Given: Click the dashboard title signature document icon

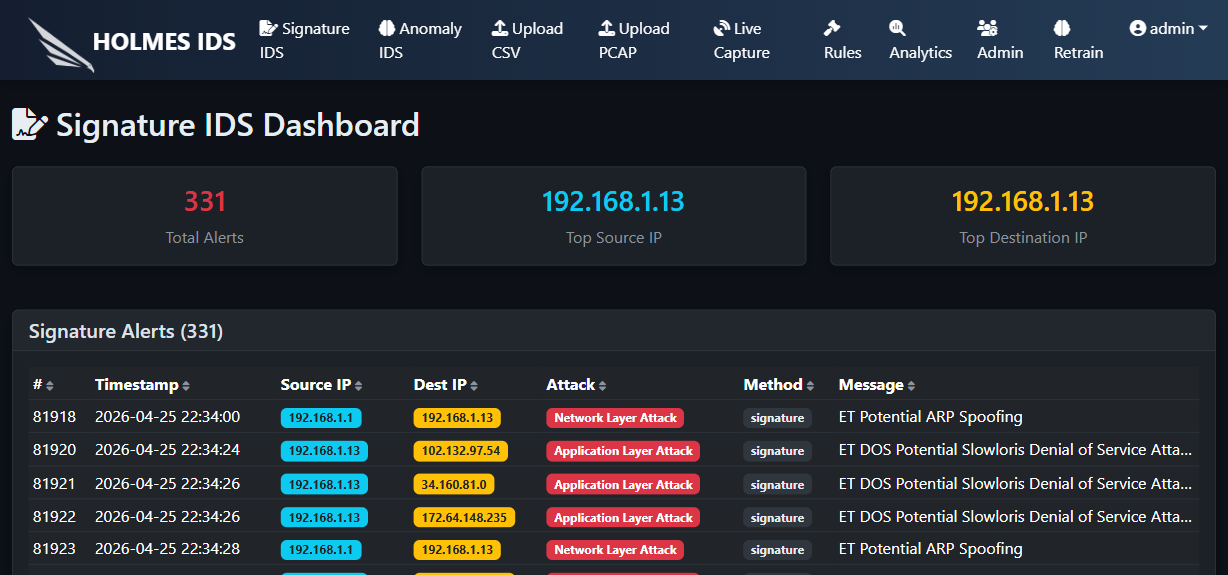Looking at the screenshot, I should coord(30,125).
